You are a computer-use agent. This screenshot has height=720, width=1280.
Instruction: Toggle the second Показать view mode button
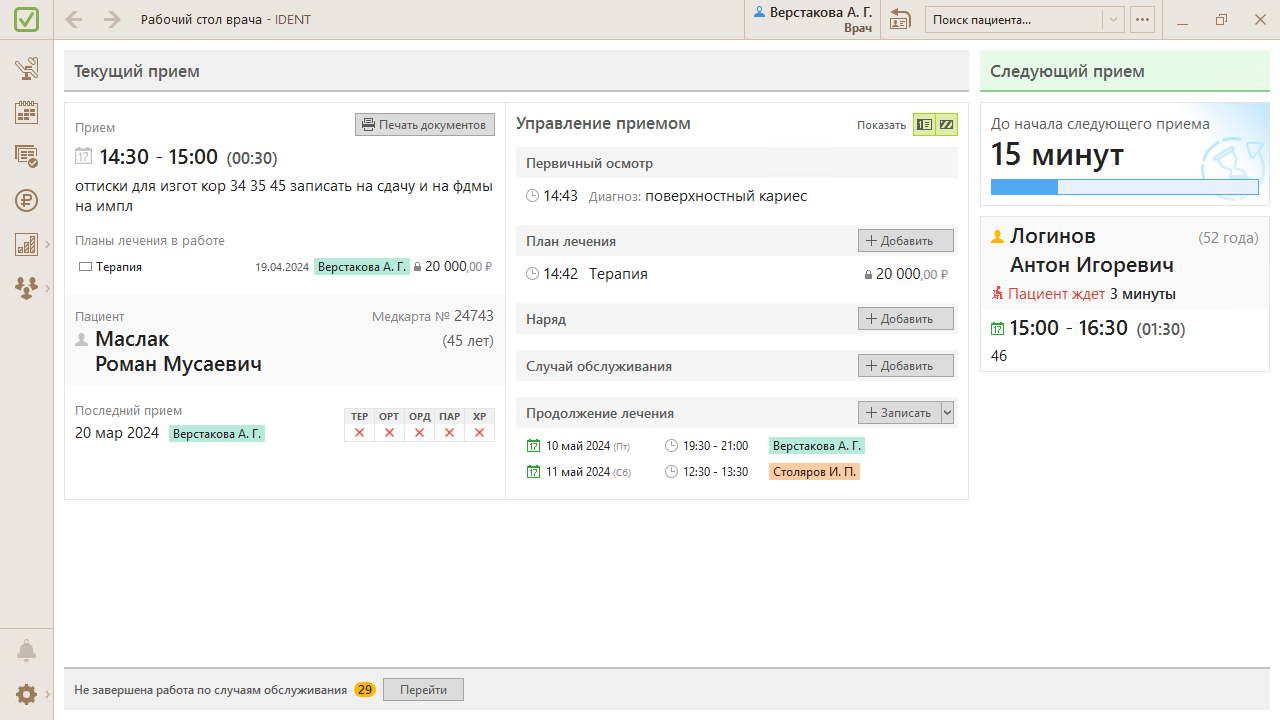pyautogui.click(x=946, y=125)
